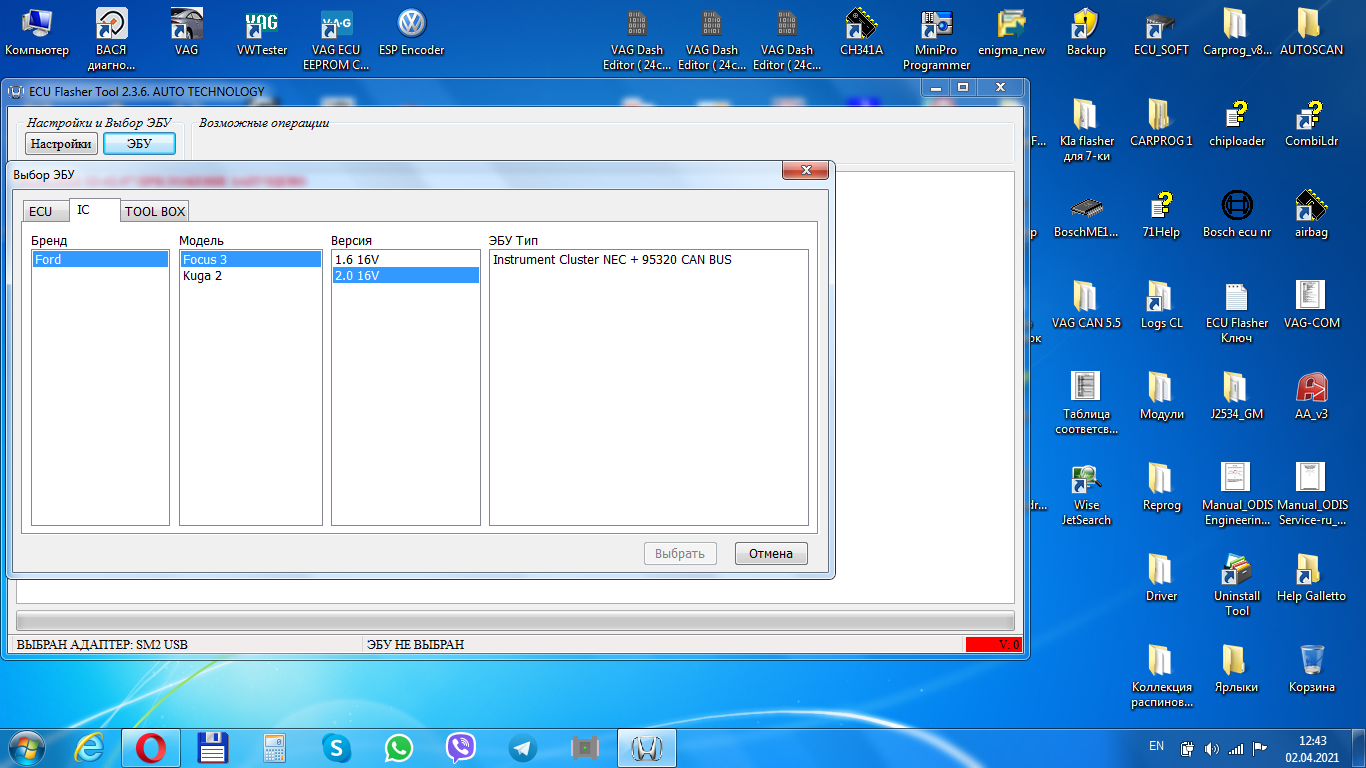
Task: Open the Recycle Bin (Корзина)
Action: click(x=1311, y=665)
